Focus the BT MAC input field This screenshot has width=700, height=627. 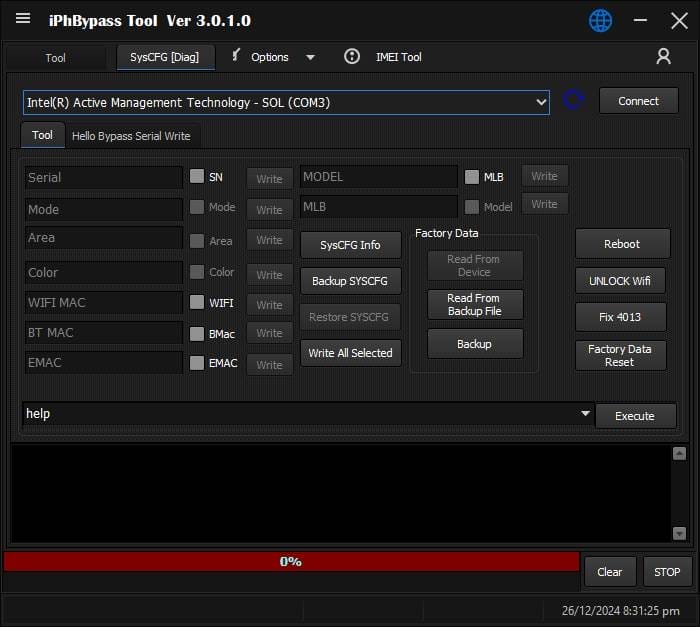point(104,333)
